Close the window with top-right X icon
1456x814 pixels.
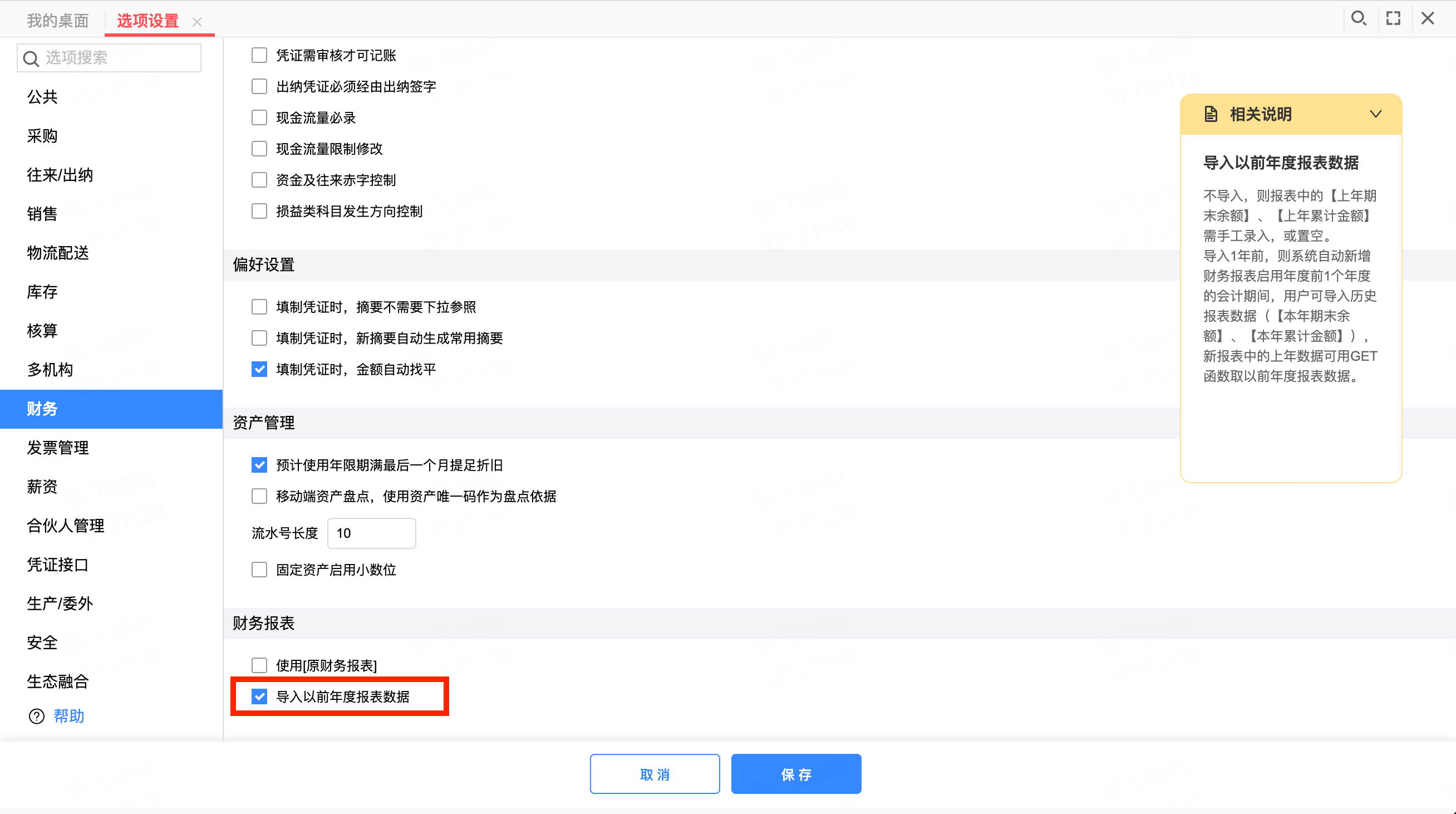tap(1428, 19)
